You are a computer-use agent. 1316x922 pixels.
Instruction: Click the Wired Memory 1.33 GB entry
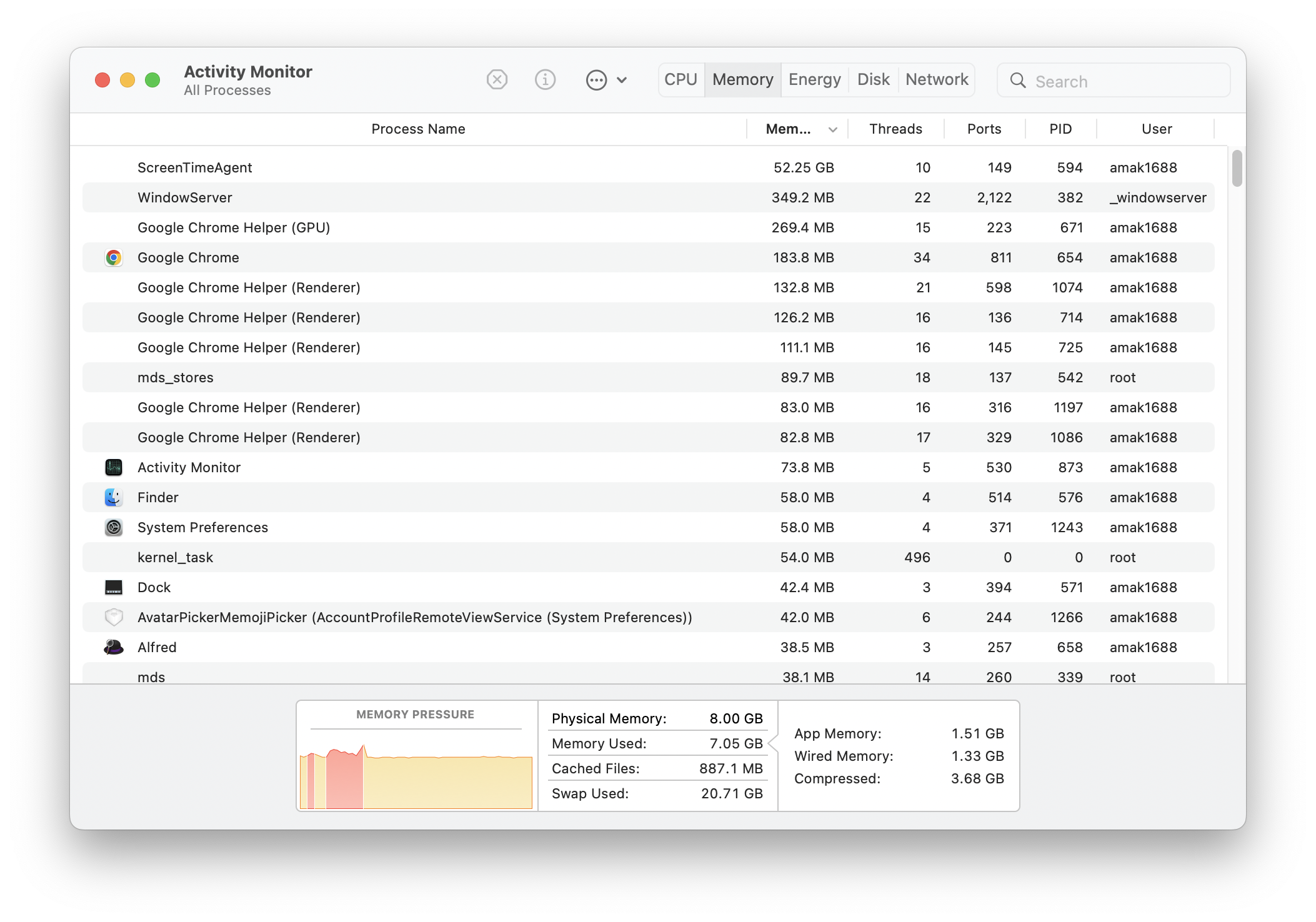coord(899,756)
